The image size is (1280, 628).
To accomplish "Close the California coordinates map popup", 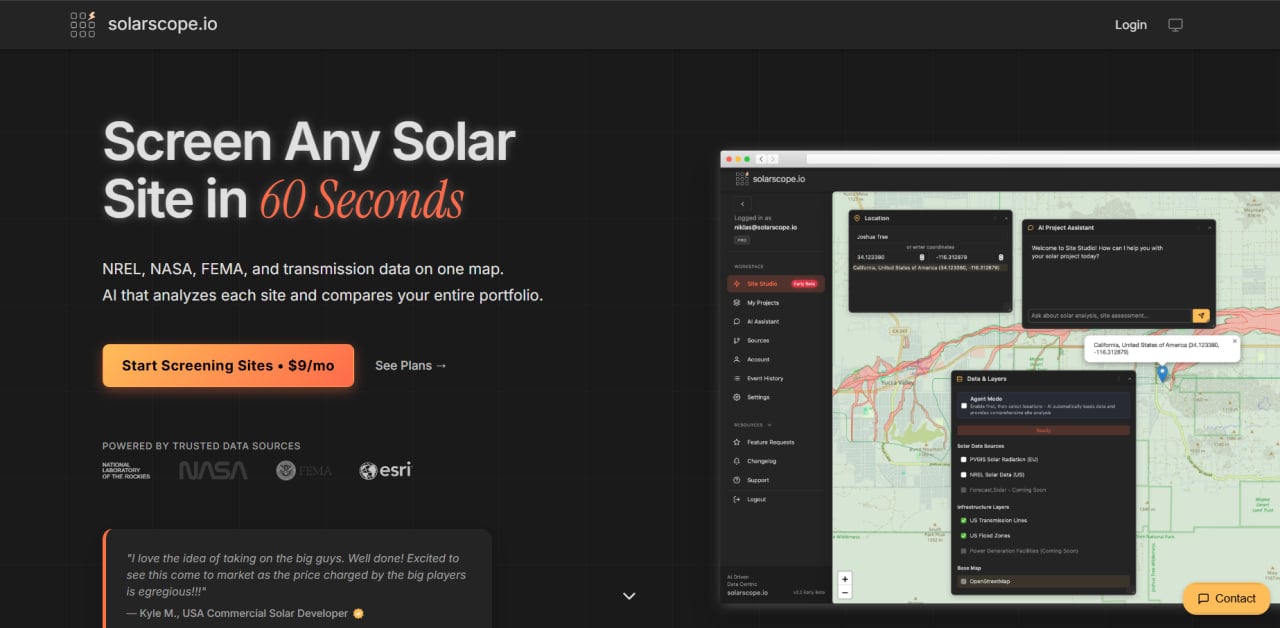I will (1235, 341).
